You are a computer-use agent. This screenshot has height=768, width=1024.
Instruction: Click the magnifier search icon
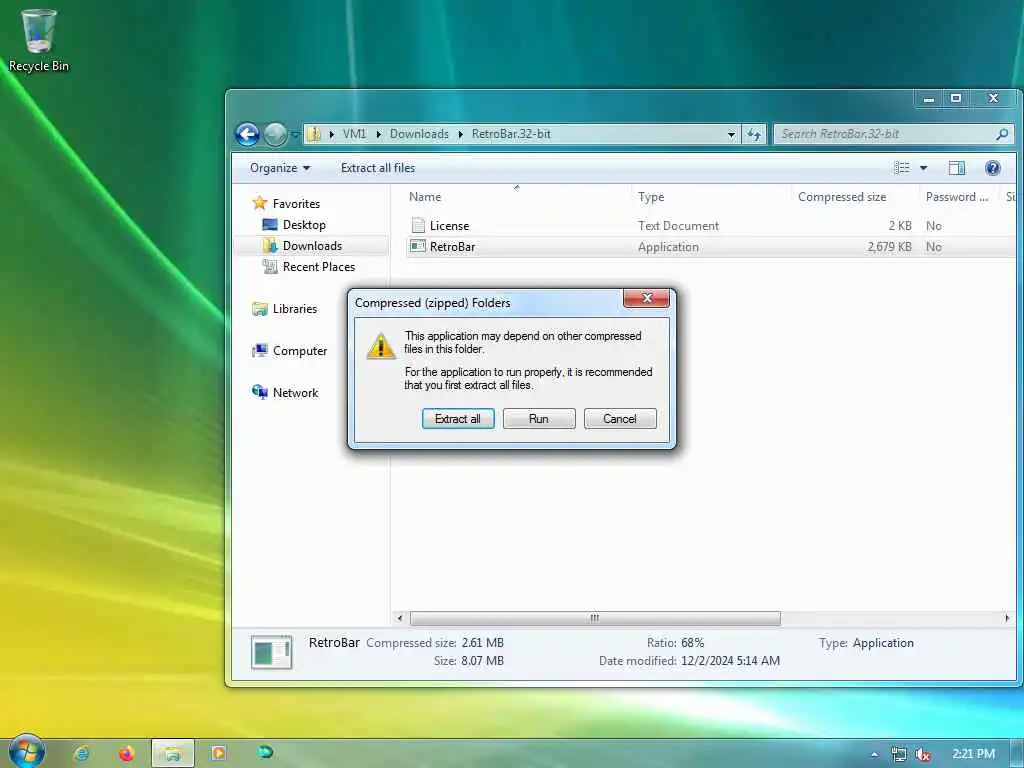pos(1002,134)
